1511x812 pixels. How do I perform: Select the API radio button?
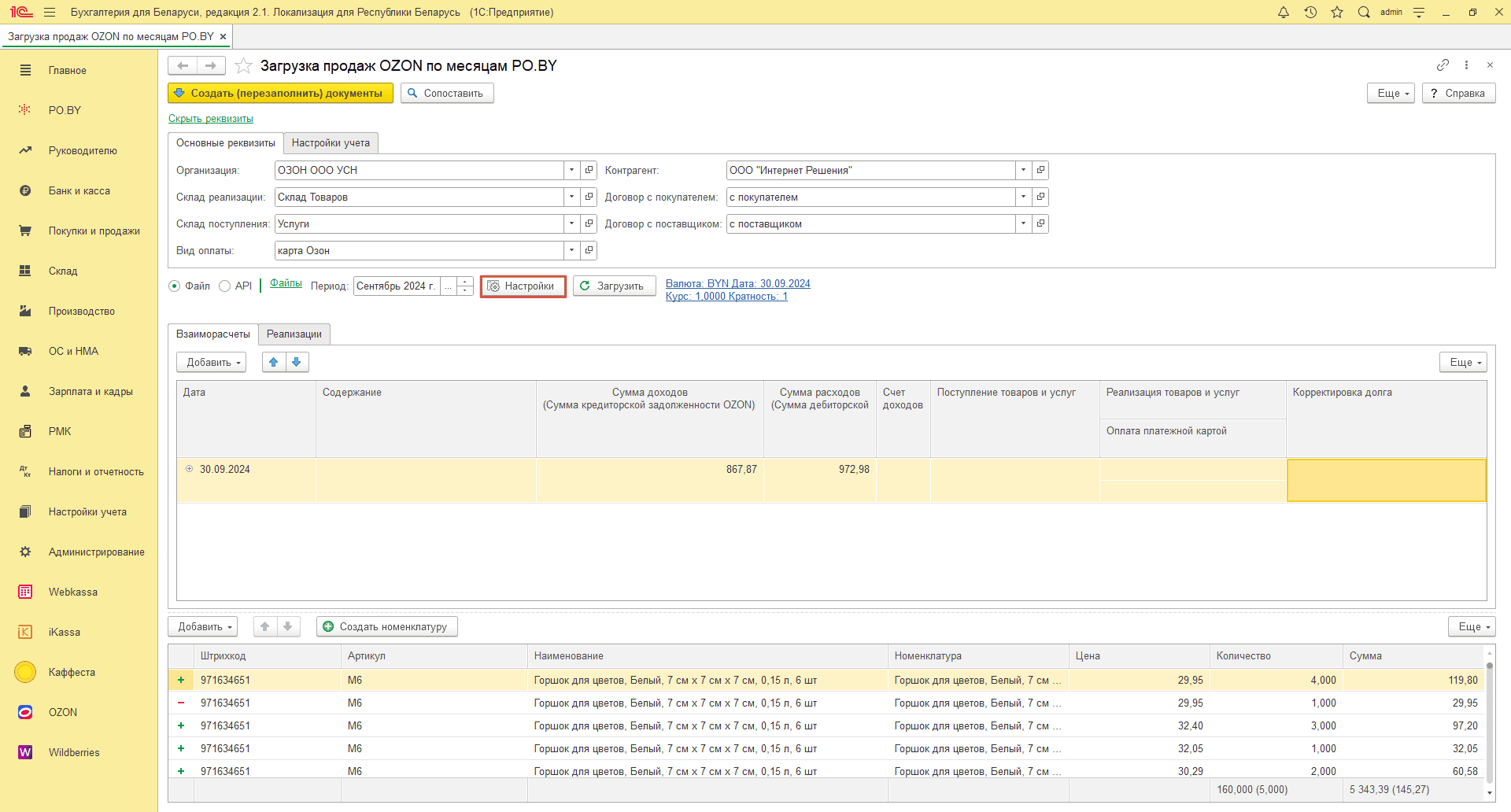[225, 286]
